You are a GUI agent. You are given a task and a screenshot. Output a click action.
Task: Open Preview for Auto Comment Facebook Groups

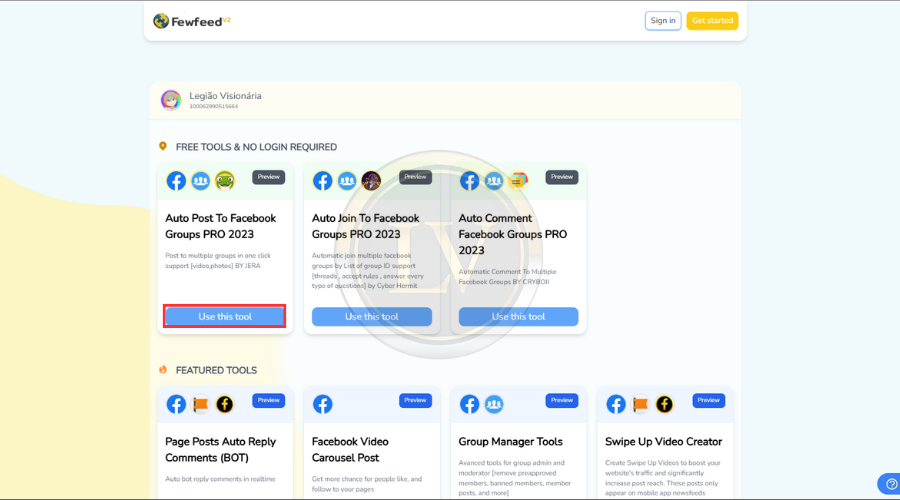[562, 177]
